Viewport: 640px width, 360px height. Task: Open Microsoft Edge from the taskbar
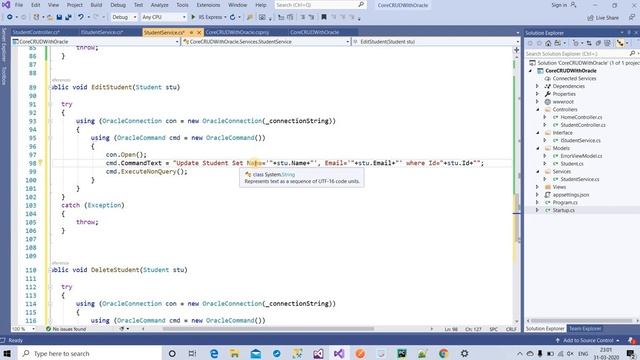point(214,353)
